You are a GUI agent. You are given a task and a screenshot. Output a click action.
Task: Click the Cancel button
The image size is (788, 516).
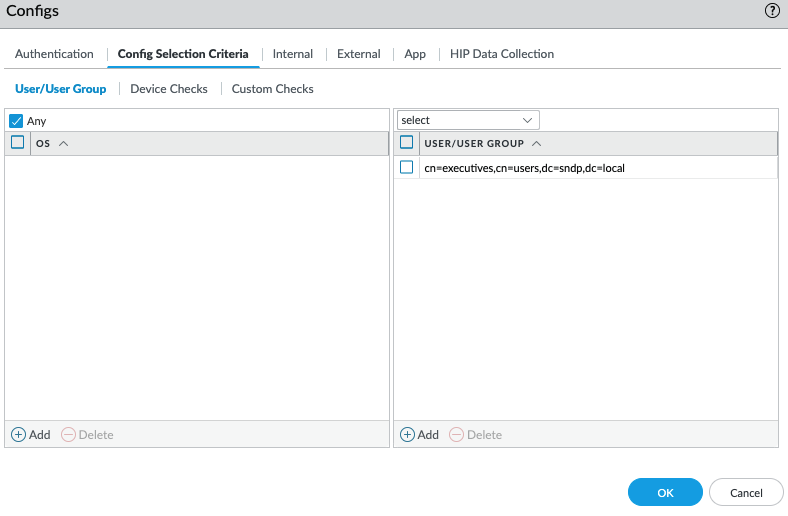[746, 492]
